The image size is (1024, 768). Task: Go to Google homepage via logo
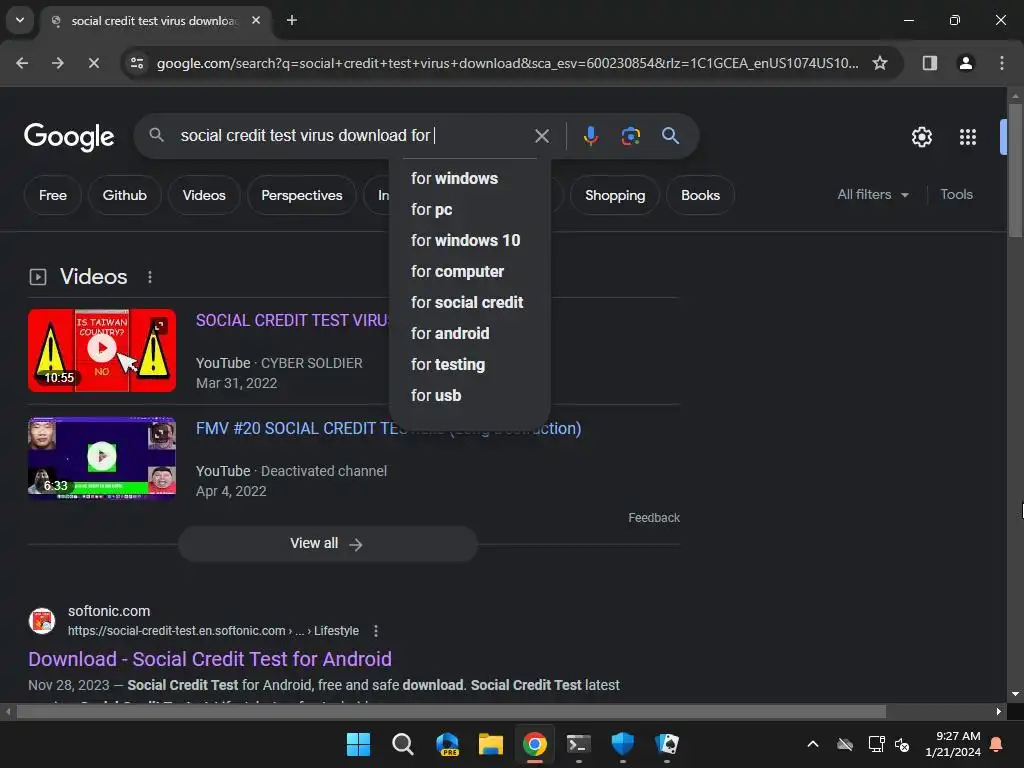(69, 136)
